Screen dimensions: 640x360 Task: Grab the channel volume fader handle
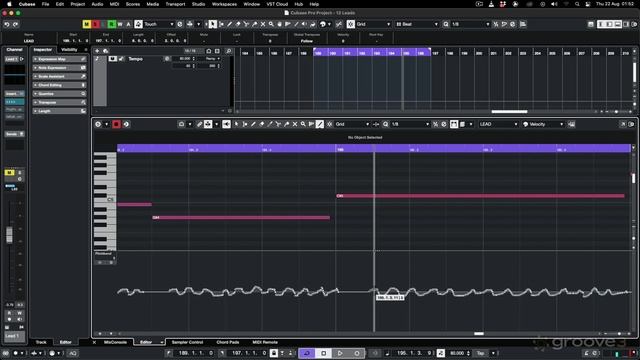9,235
